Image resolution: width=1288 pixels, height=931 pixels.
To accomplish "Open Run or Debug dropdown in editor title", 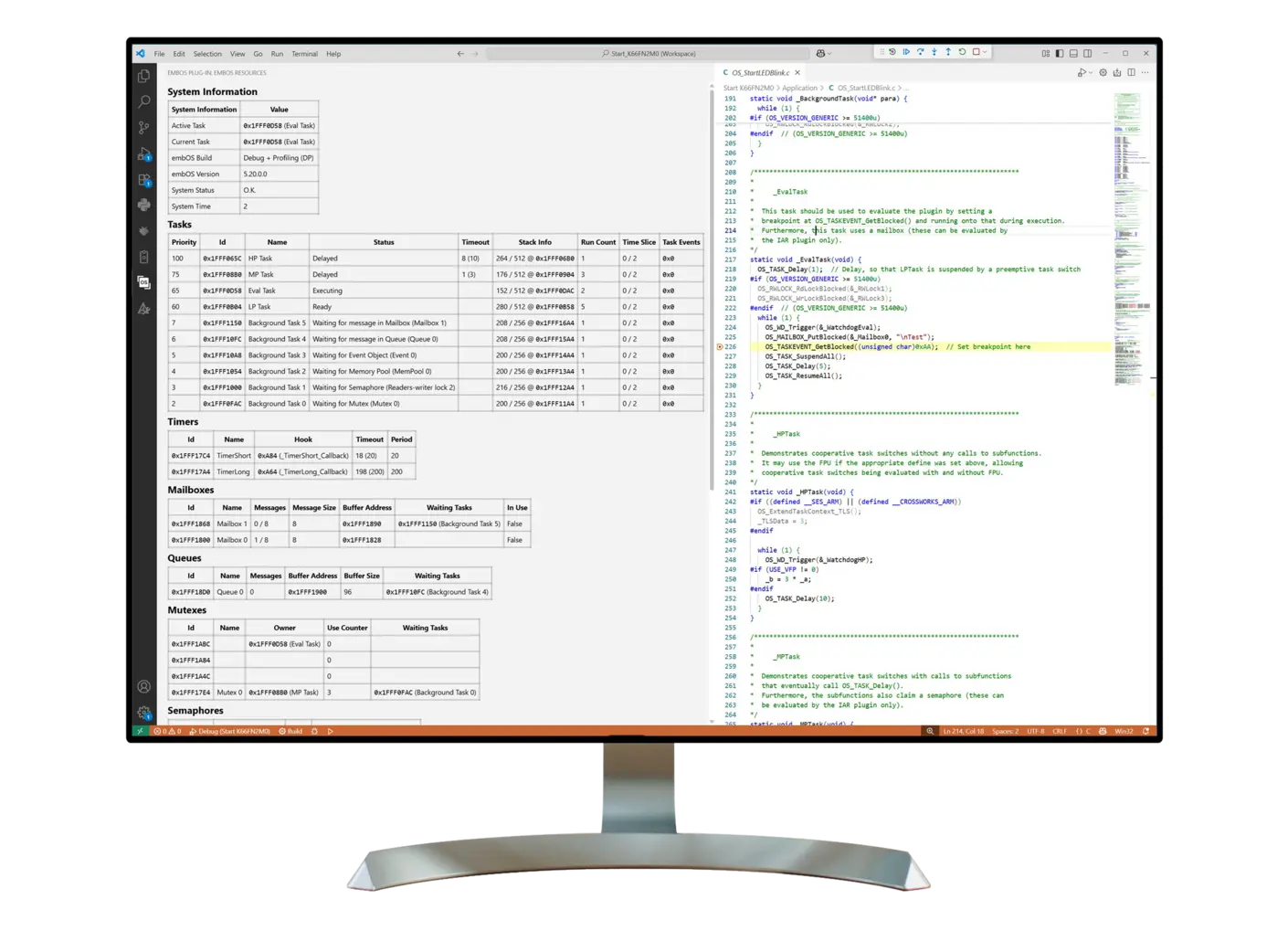I will click(x=1089, y=72).
